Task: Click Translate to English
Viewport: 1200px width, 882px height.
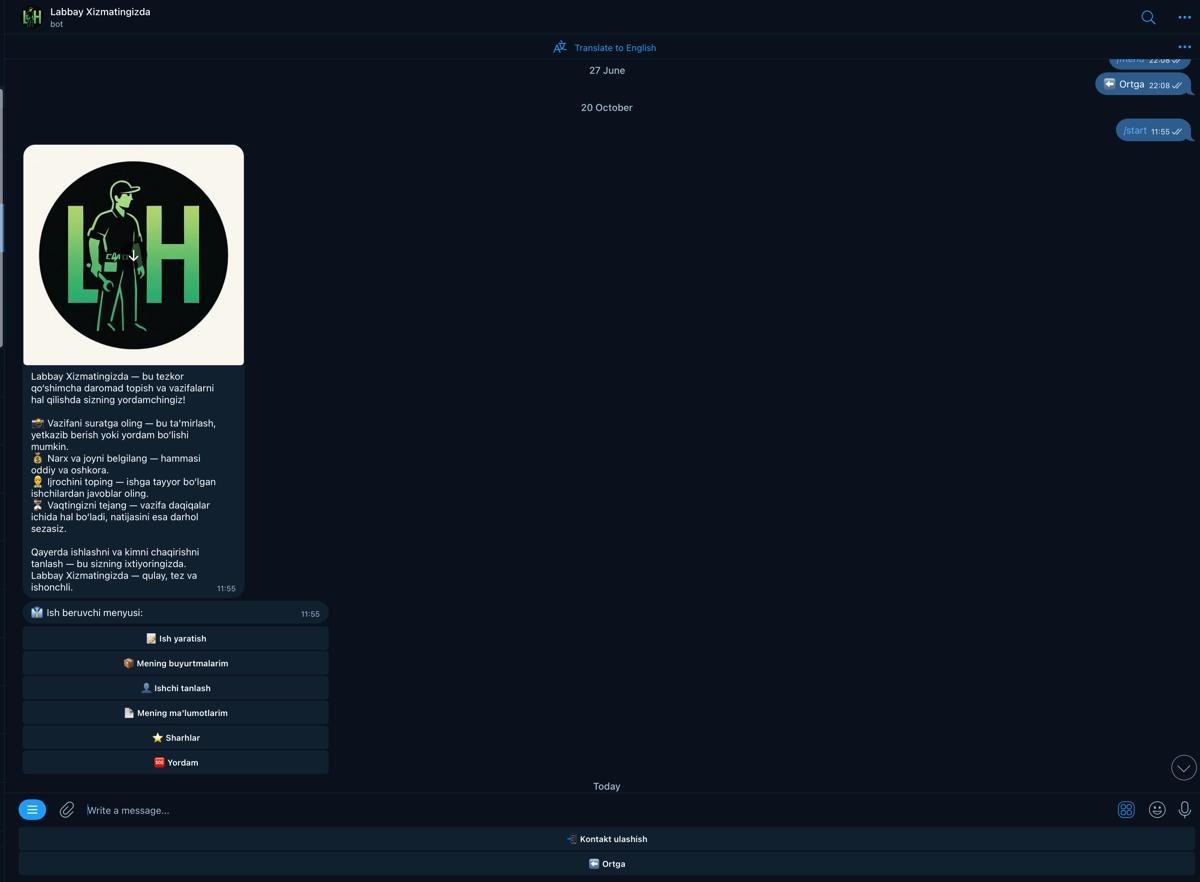Action: point(605,47)
